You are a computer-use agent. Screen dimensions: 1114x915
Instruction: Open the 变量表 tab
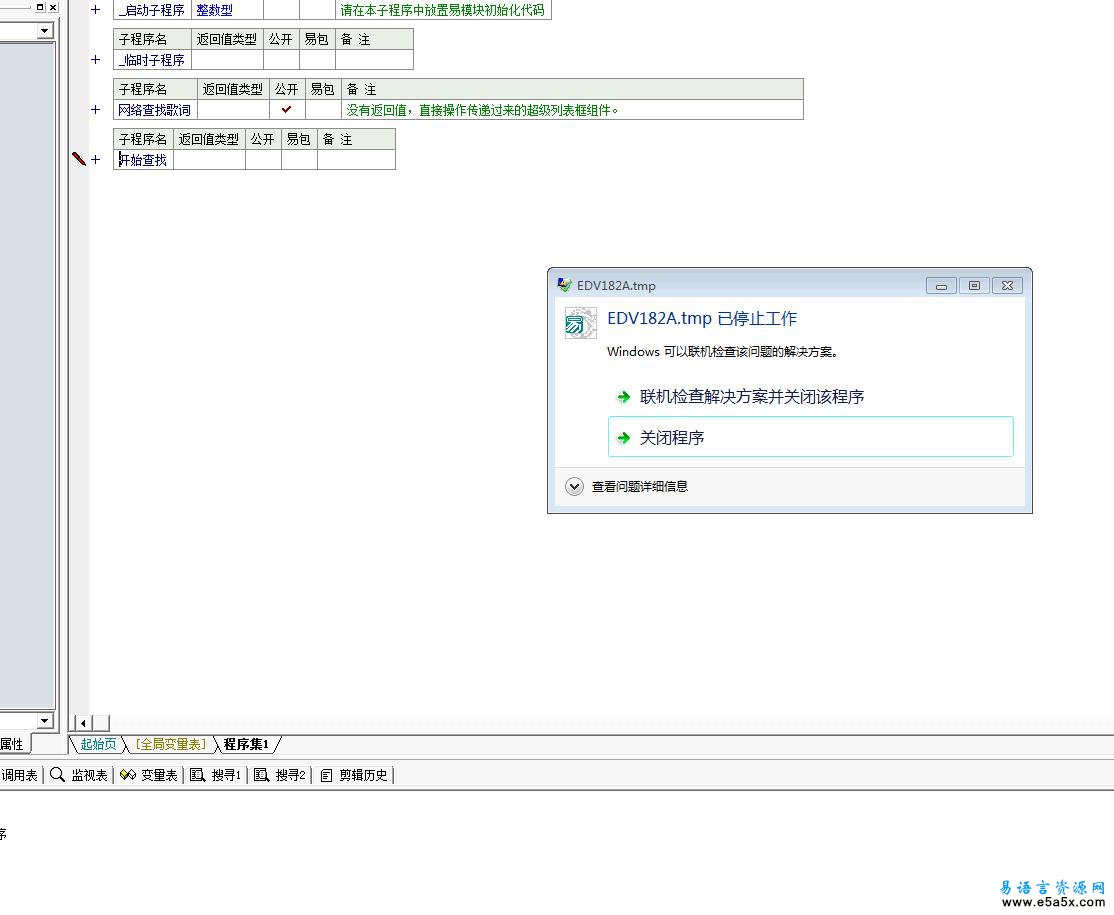pyautogui.click(x=148, y=775)
